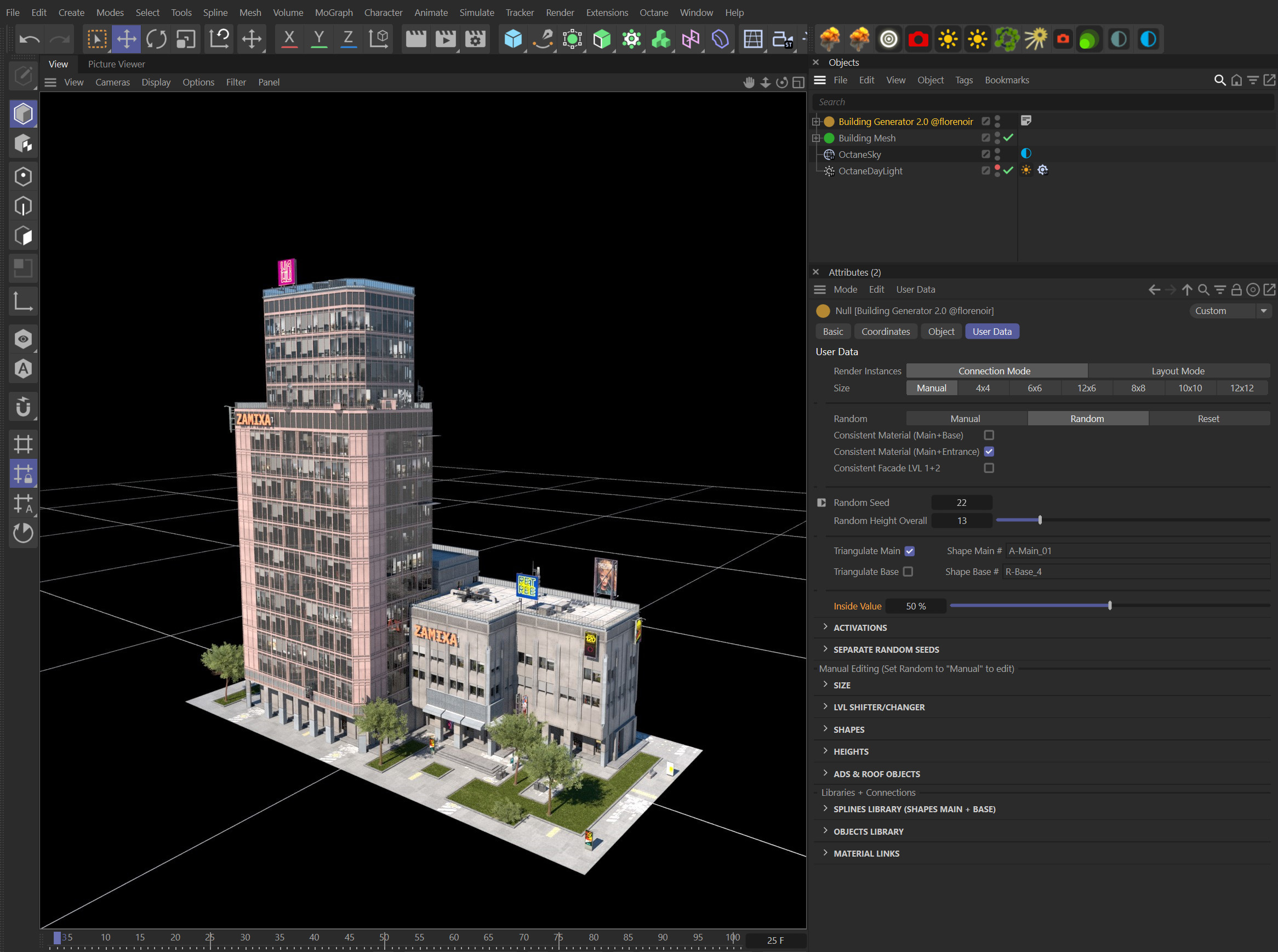Viewport: 1278px width, 952px height.
Task: Enable Consistent Facade LVL 1+2
Action: (989, 468)
